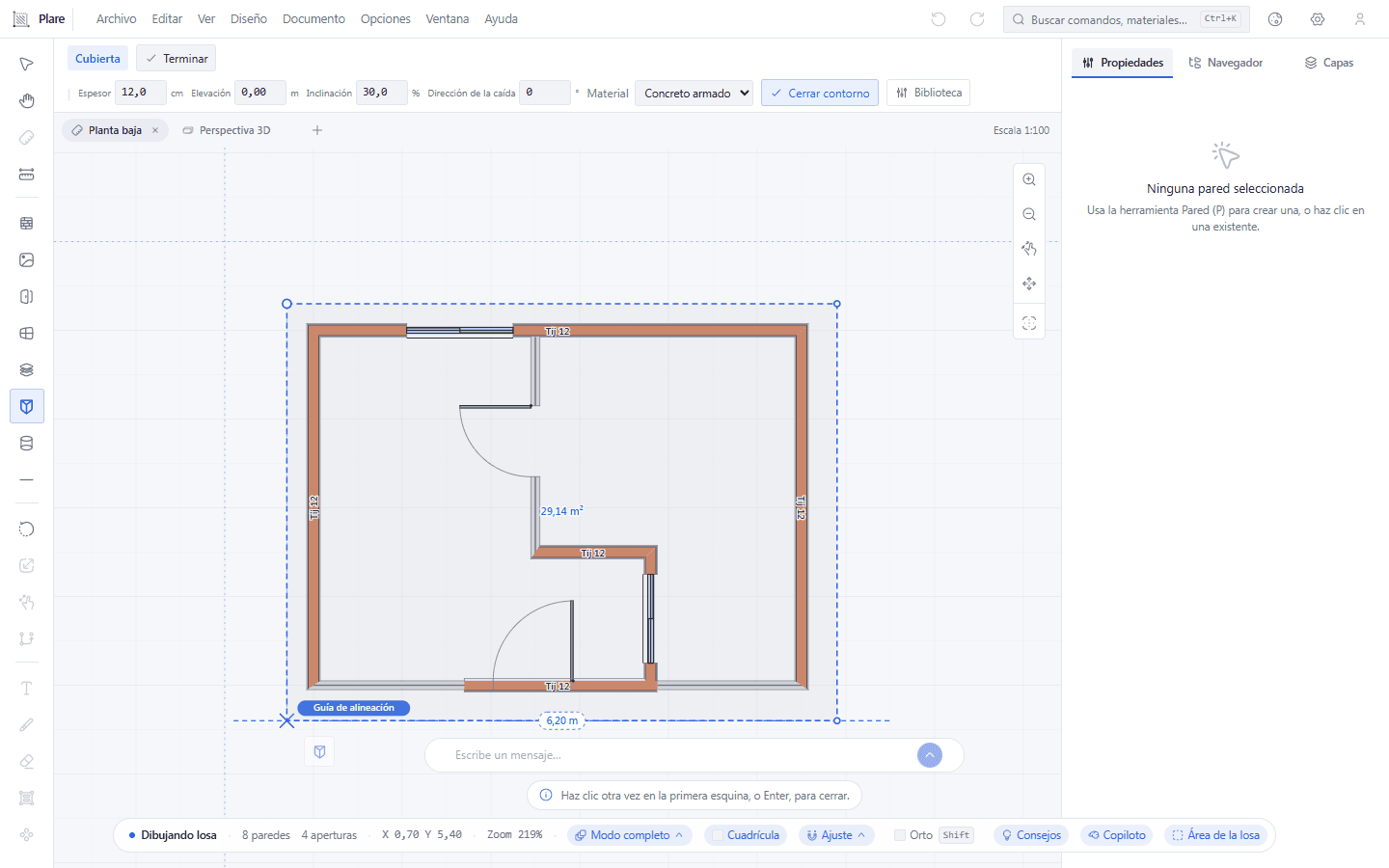Click the chat message input

(680, 755)
